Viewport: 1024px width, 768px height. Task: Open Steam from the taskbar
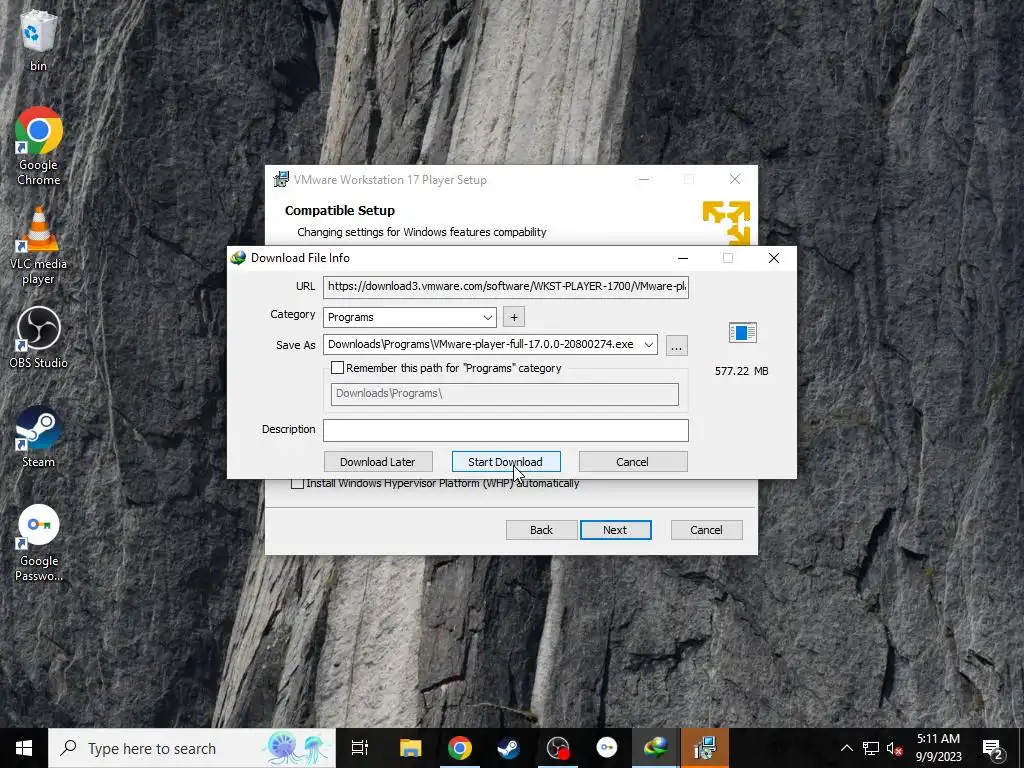pyautogui.click(x=509, y=748)
